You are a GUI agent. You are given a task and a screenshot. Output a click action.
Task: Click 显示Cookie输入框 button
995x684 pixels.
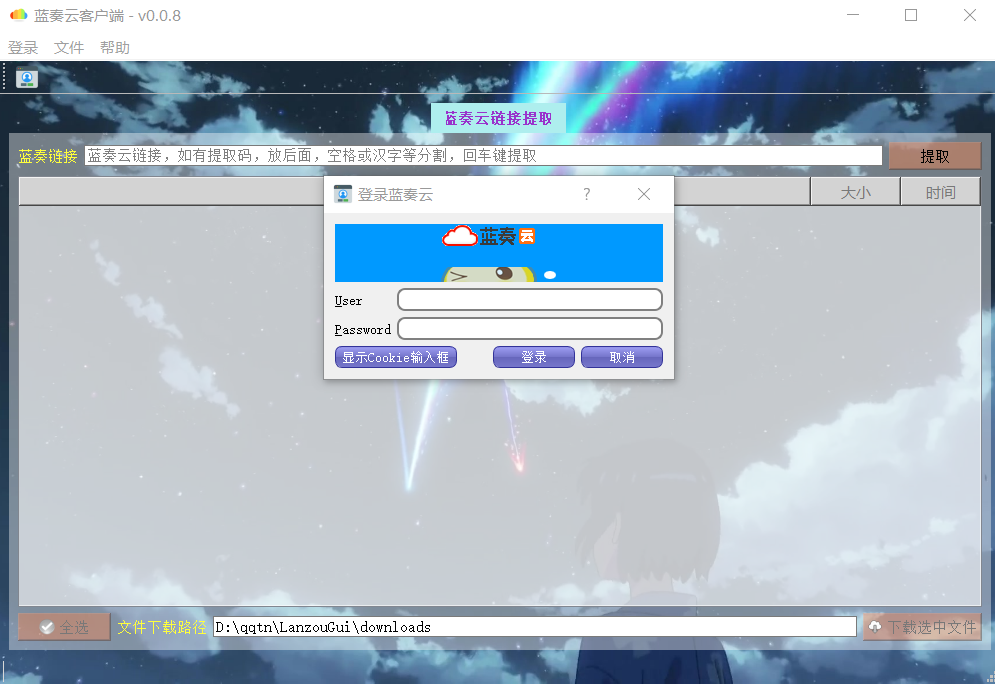pyautogui.click(x=395, y=357)
